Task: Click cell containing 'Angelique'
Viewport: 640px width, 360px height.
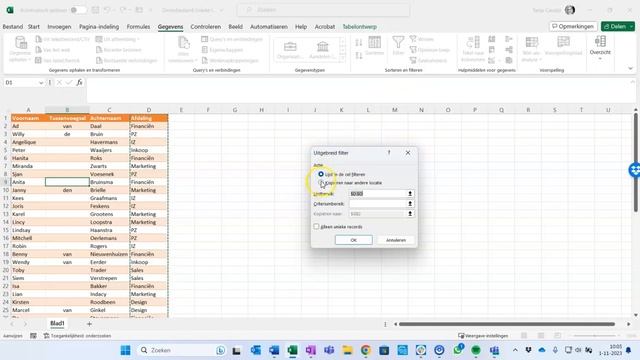Action: (x=28, y=142)
